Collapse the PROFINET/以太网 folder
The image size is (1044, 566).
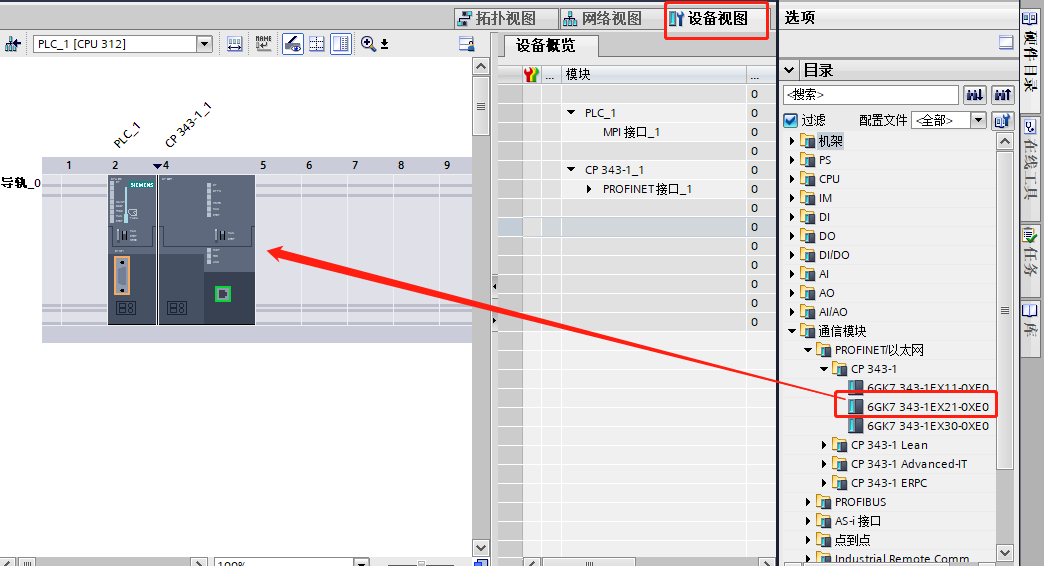(808, 350)
